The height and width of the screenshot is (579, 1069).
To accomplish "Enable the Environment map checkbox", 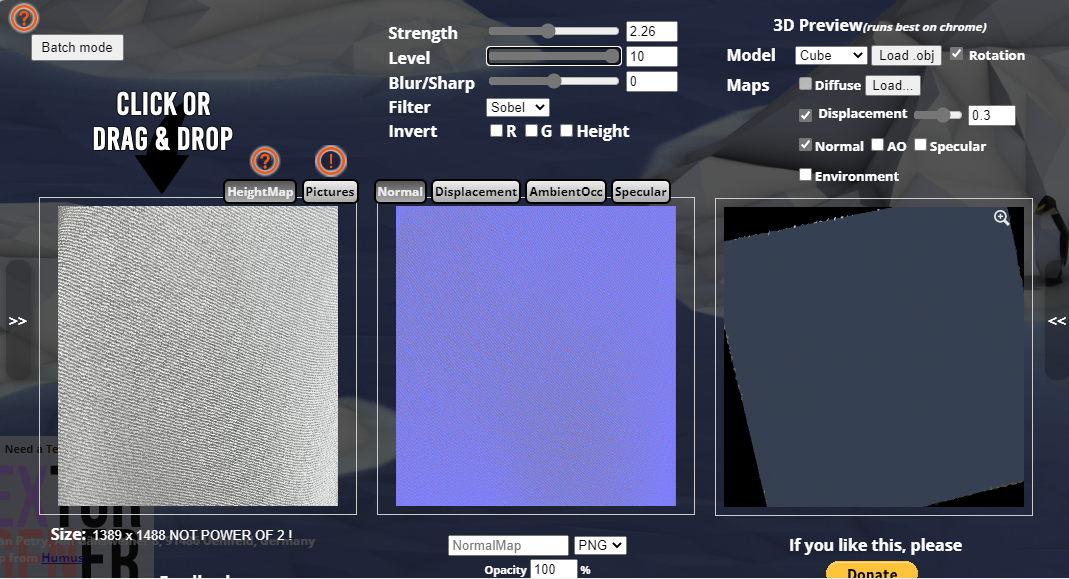I will point(805,174).
